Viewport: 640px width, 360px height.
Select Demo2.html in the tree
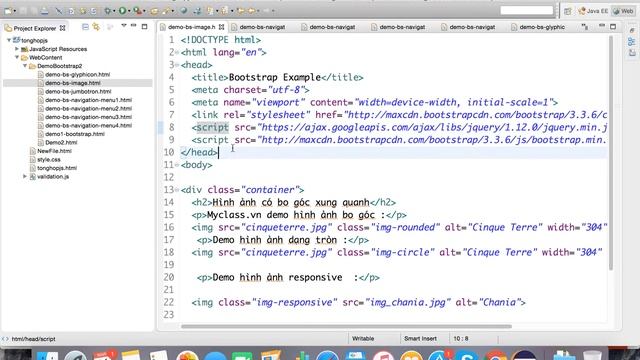click(x=61, y=142)
